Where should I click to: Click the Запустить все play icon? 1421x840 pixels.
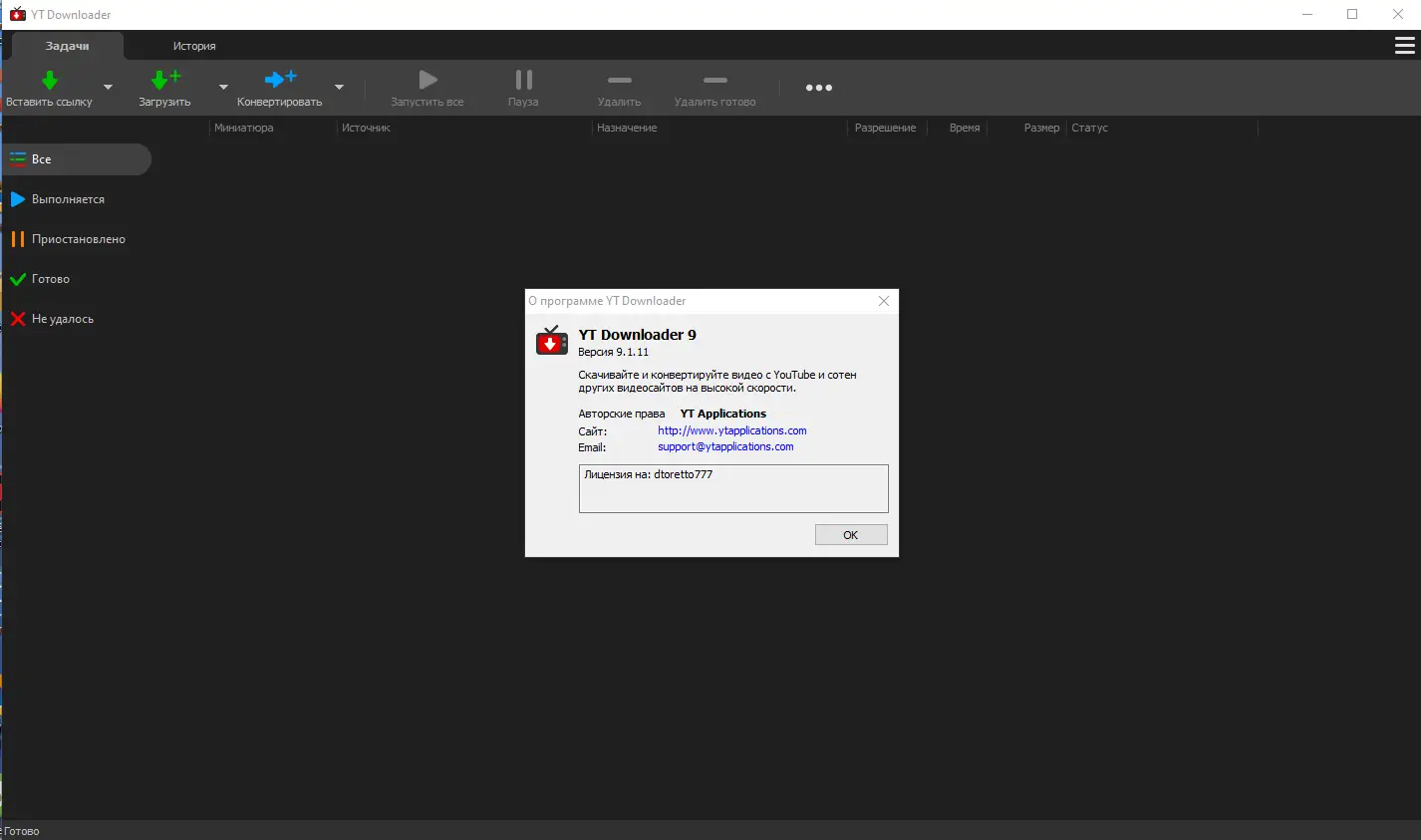(427, 81)
